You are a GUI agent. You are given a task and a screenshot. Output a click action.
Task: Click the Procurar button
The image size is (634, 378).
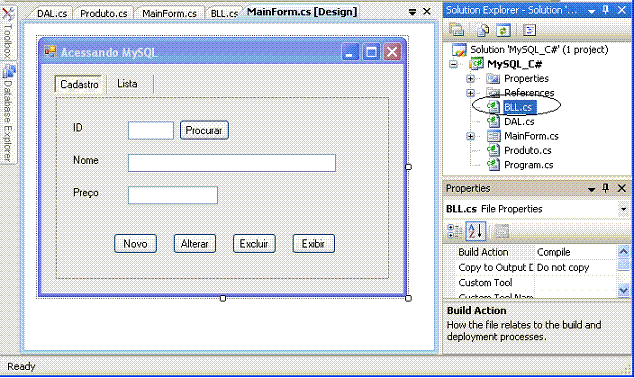204,131
